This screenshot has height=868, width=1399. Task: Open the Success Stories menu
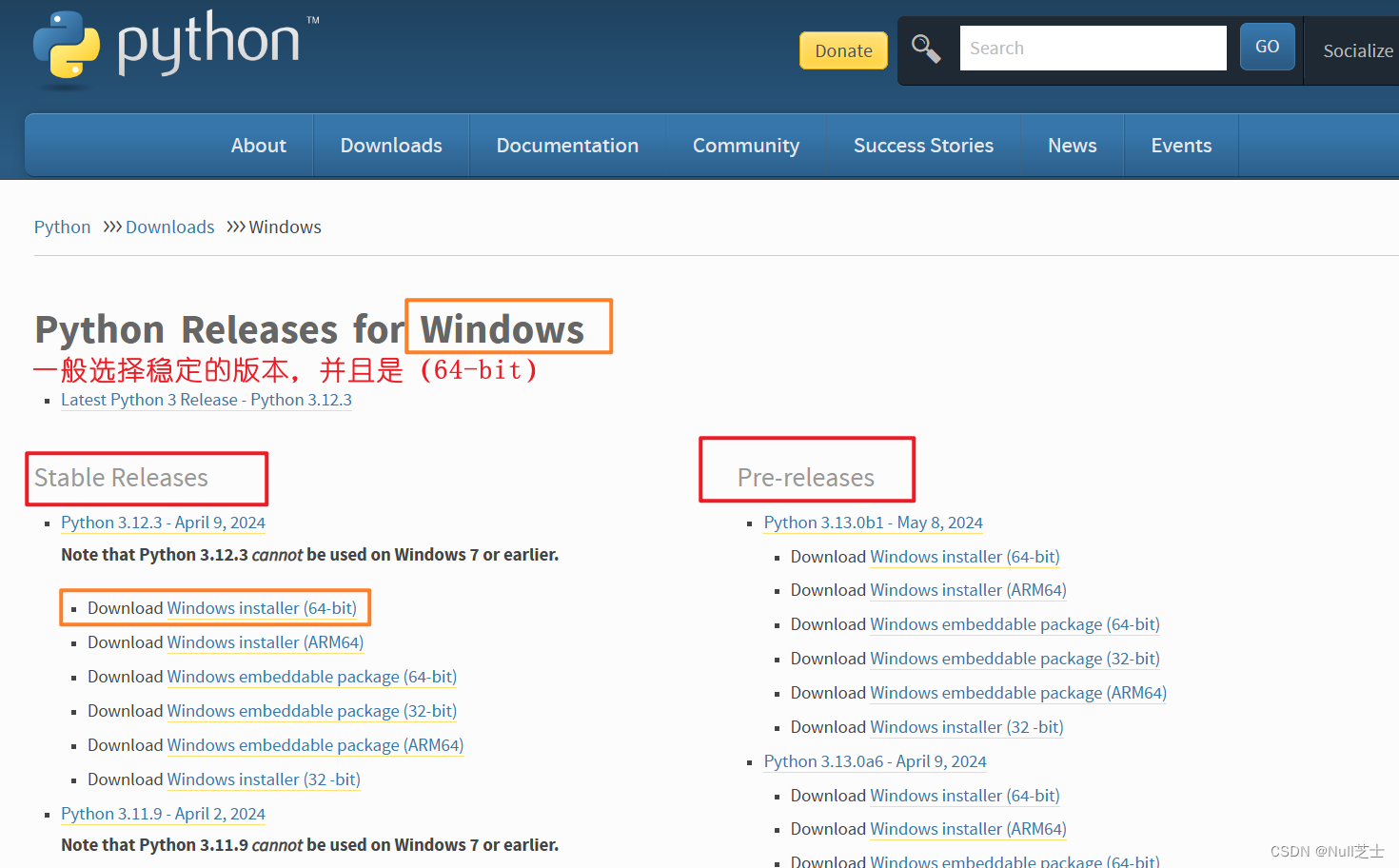923,145
